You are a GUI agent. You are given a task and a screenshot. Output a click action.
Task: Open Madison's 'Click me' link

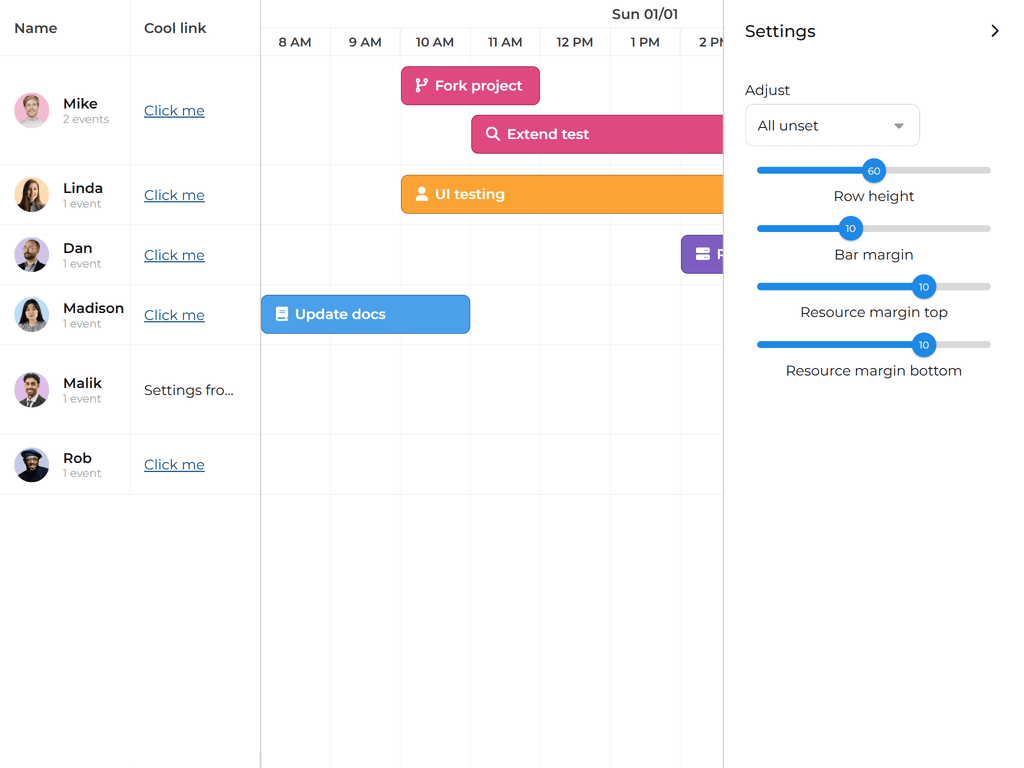[174, 315]
